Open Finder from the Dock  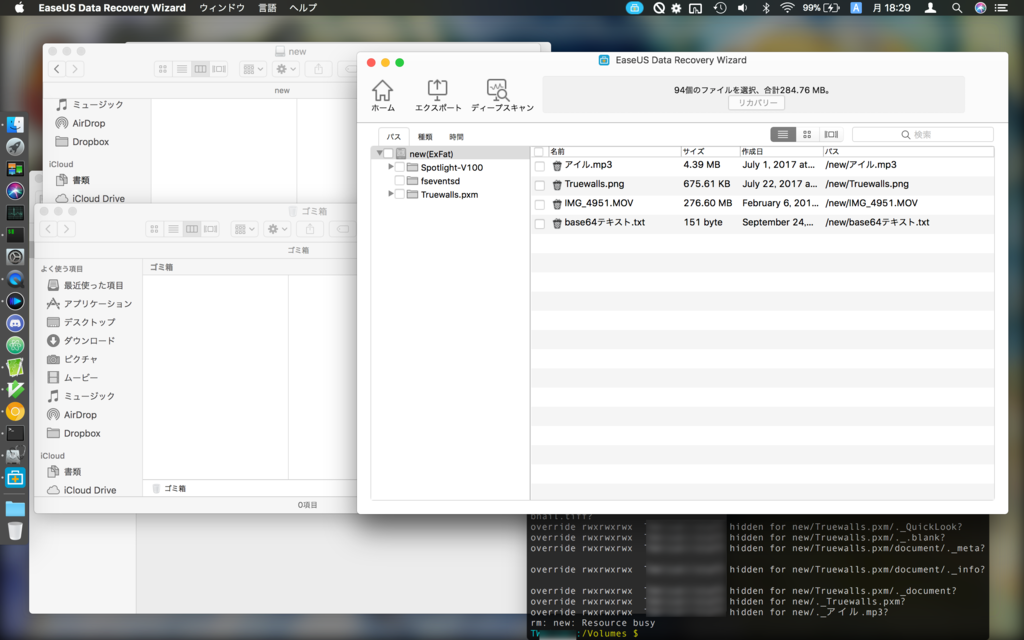15,124
